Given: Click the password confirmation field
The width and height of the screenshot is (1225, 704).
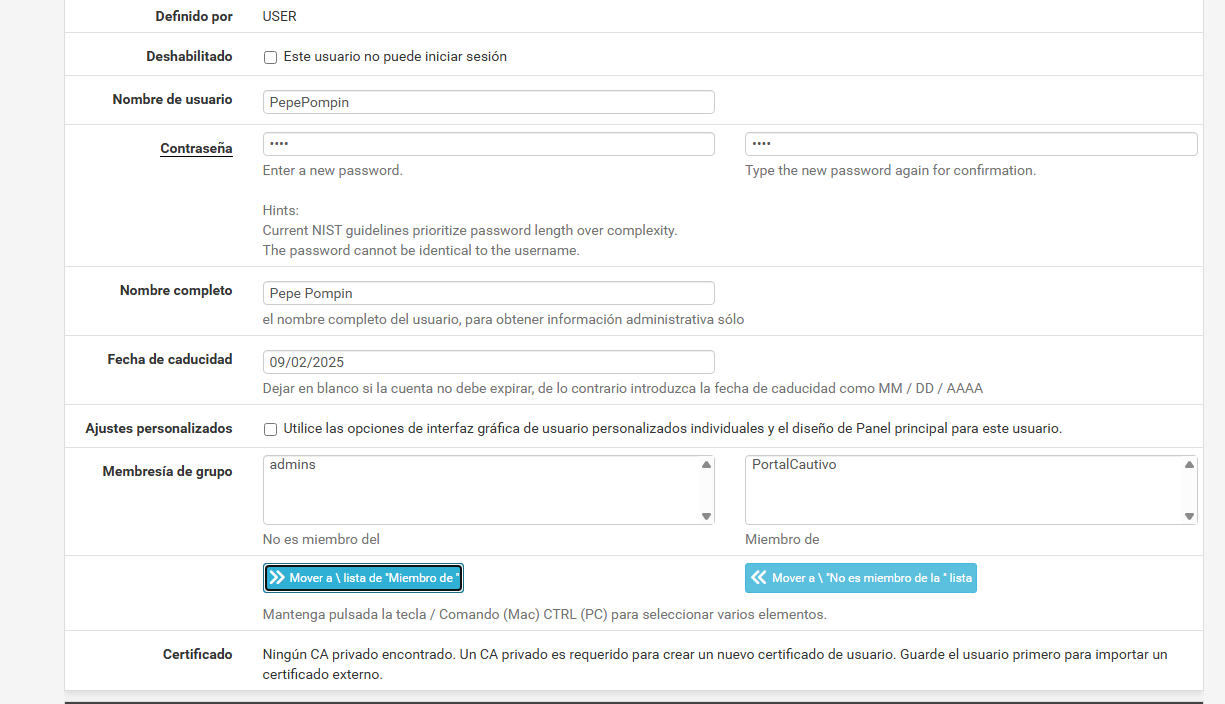Looking at the screenshot, I should point(970,144).
